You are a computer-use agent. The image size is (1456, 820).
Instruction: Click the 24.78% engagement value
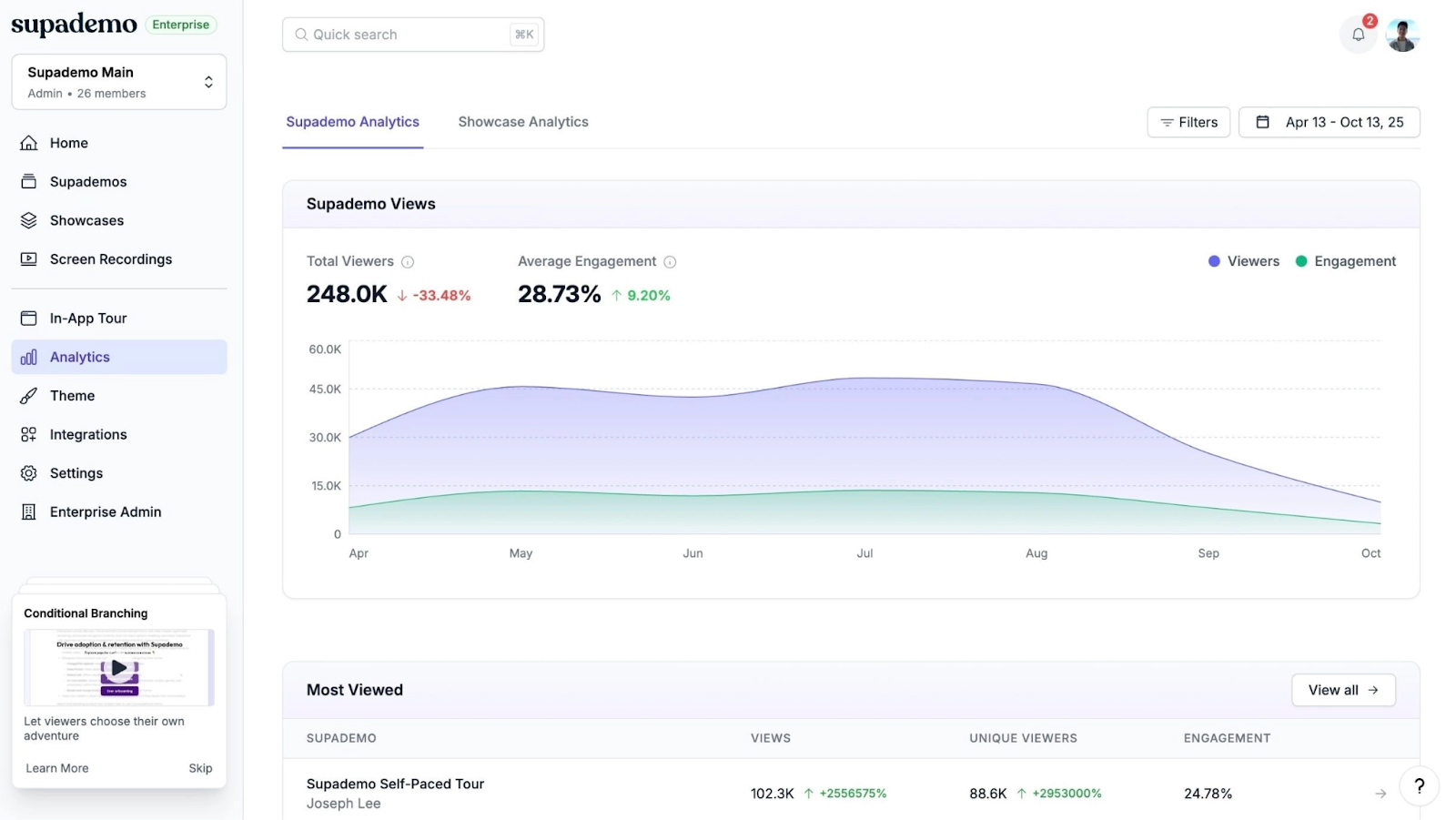coord(1208,794)
